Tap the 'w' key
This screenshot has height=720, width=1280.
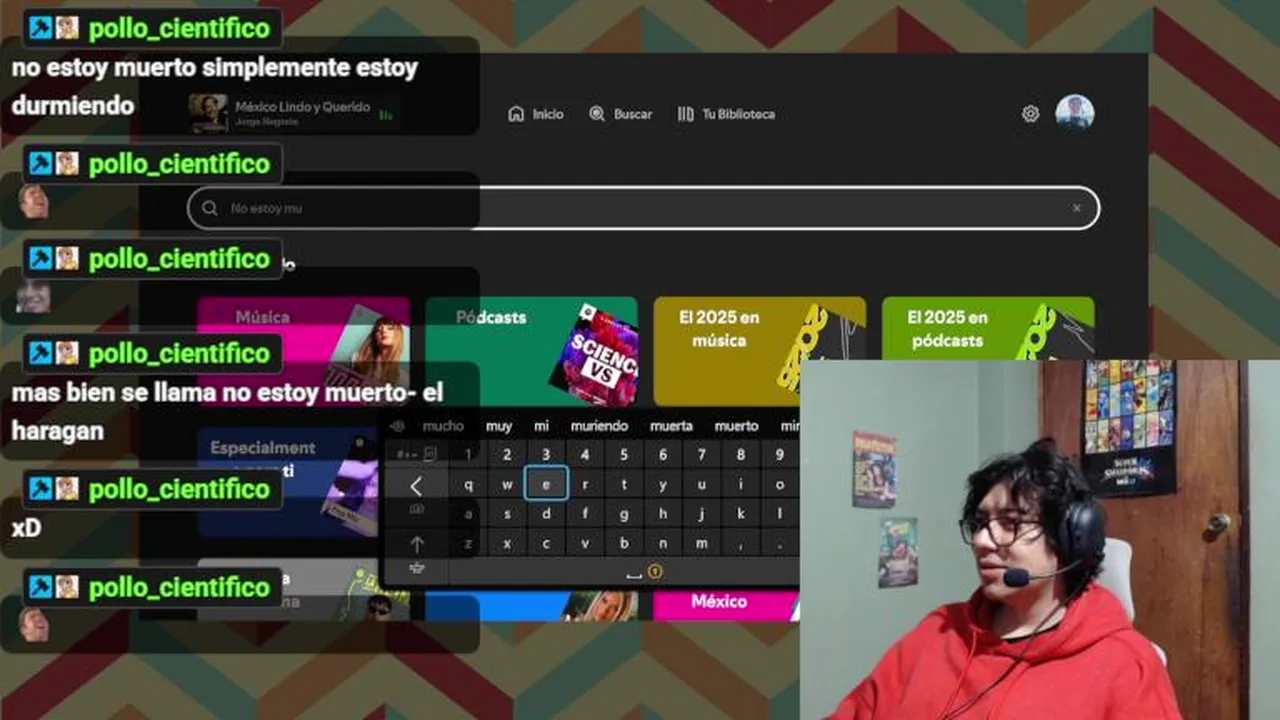pyautogui.click(x=507, y=485)
